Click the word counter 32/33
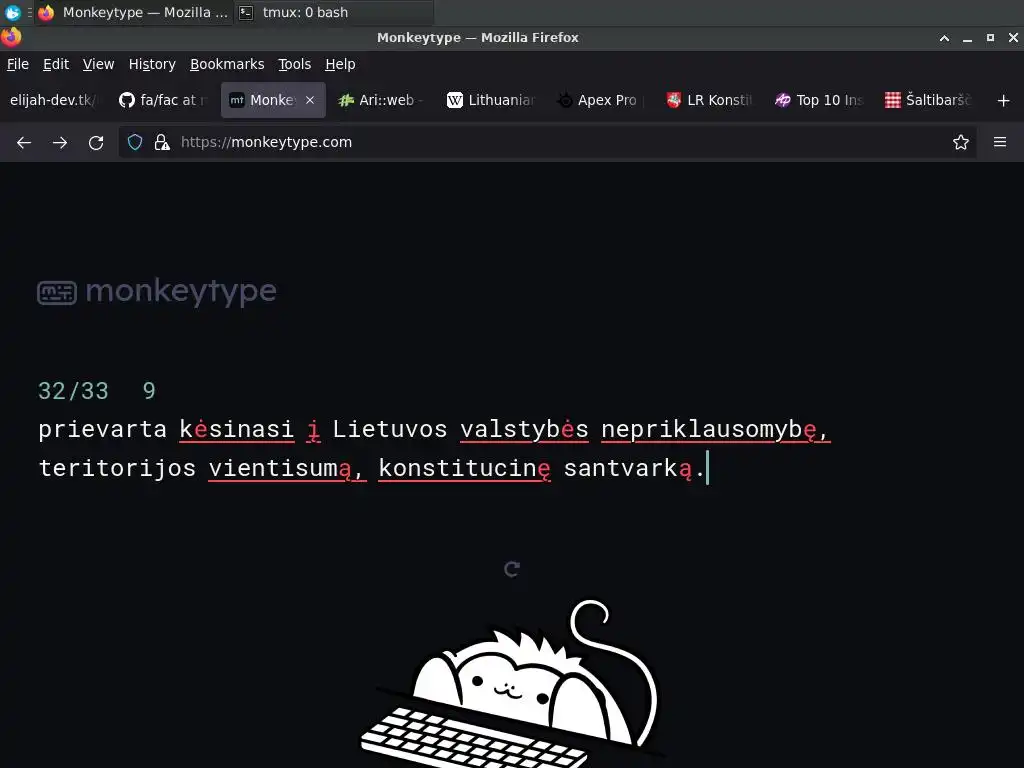Screen dimensions: 1024x768 point(73,391)
